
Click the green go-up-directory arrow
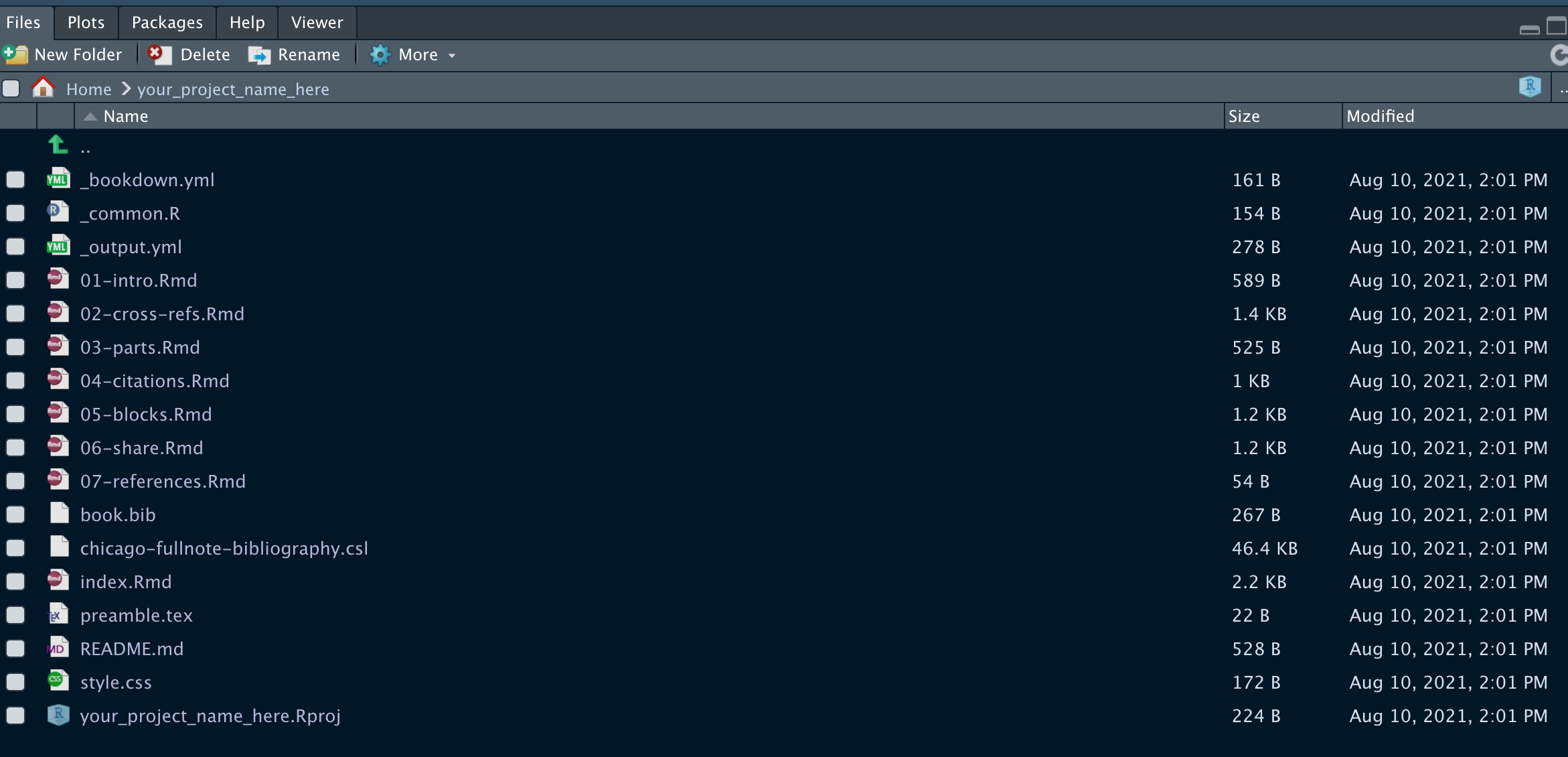[58, 144]
